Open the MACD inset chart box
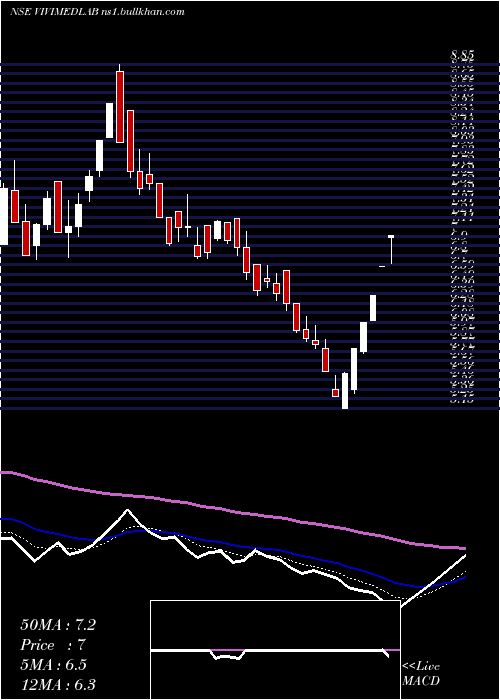The image size is (500, 700). point(275,650)
